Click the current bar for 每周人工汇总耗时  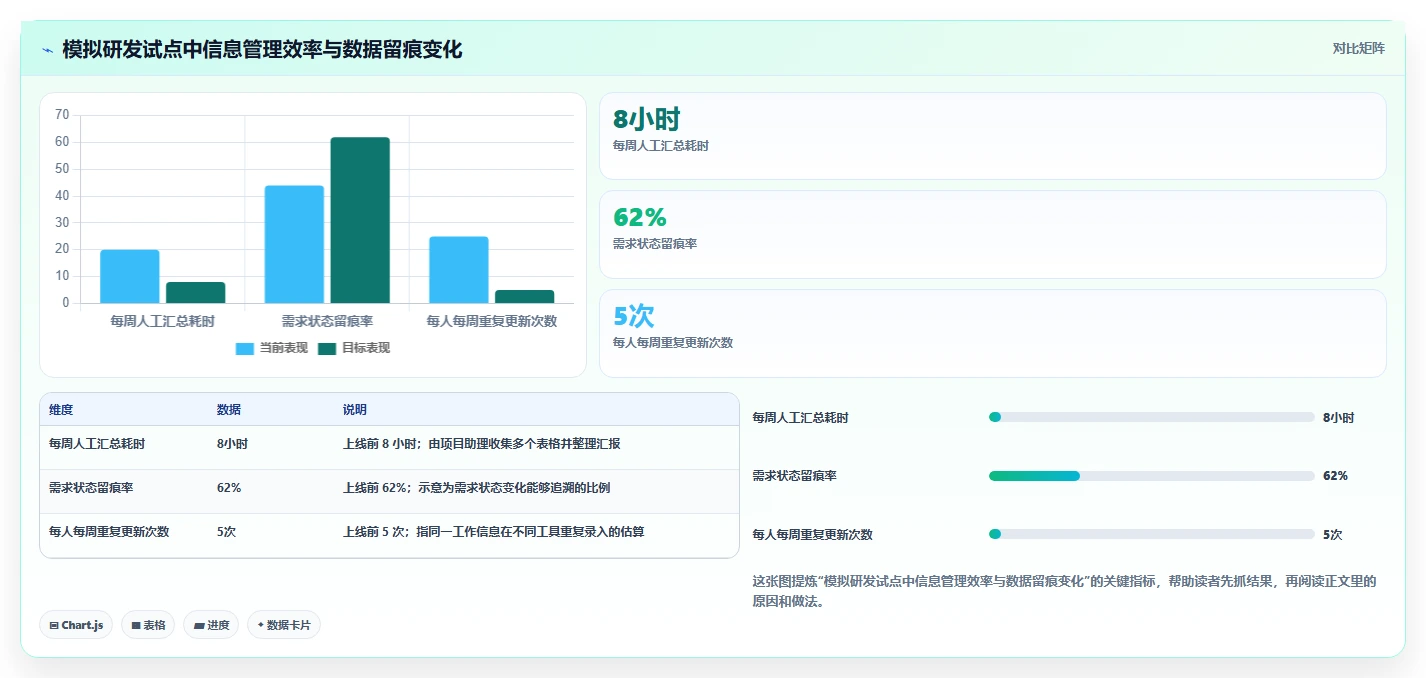130,276
